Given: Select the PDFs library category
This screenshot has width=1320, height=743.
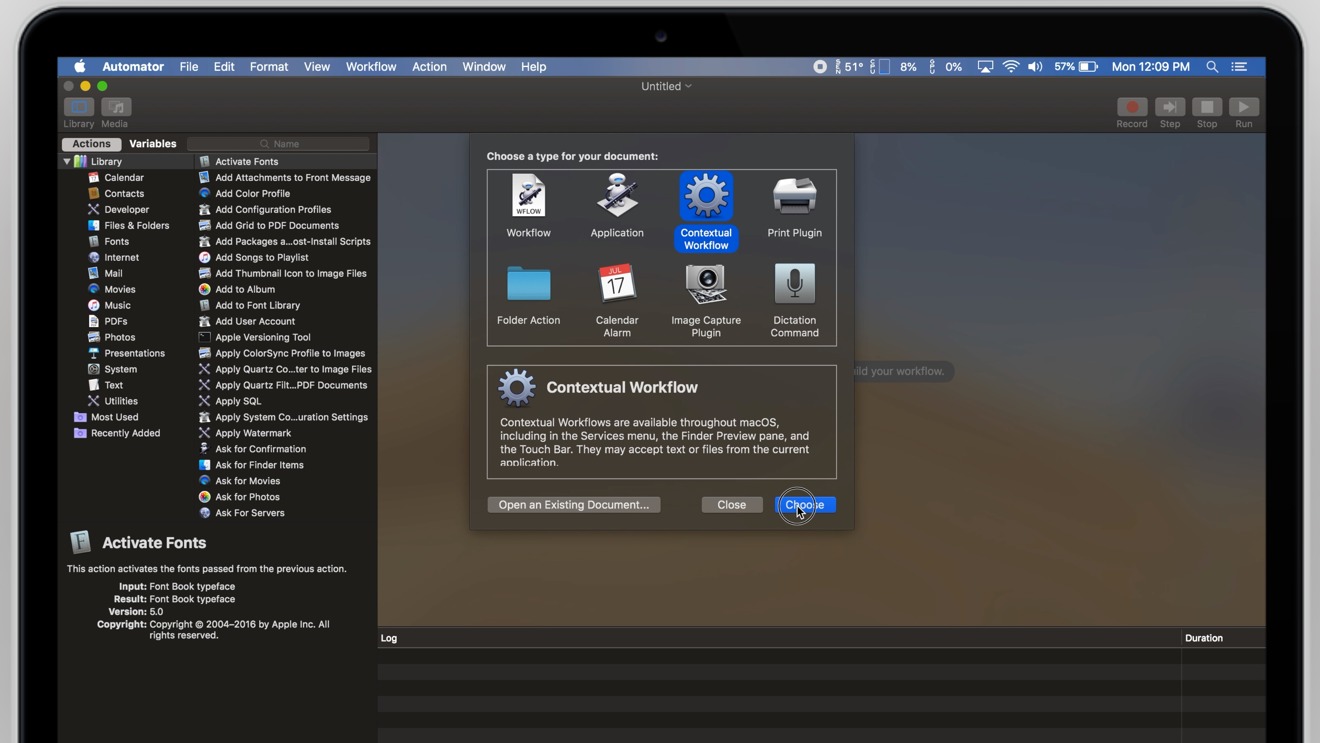Looking at the screenshot, I should (x=115, y=321).
